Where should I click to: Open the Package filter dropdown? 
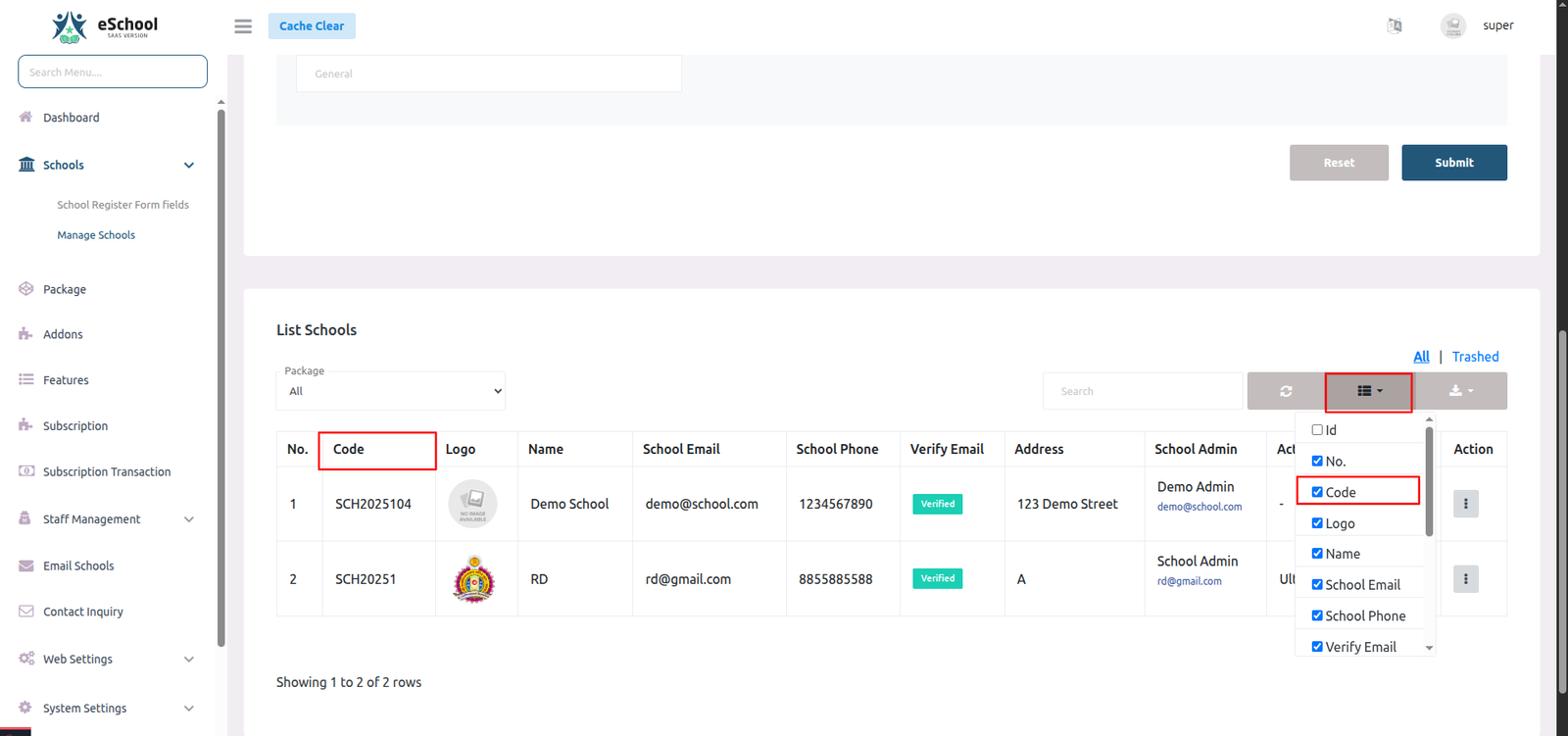click(x=391, y=391)
